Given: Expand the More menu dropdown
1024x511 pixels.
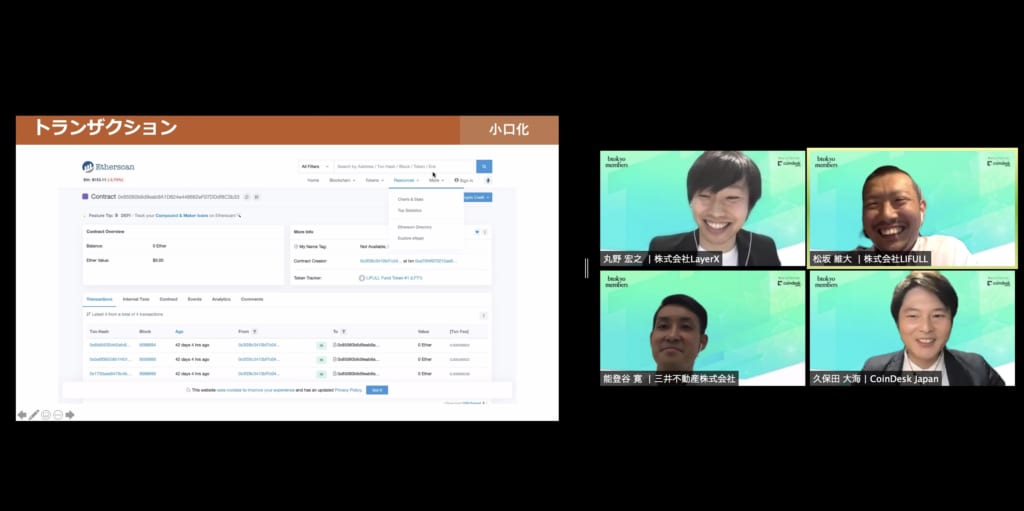Looking at the screenshot, I should (436, 180).
